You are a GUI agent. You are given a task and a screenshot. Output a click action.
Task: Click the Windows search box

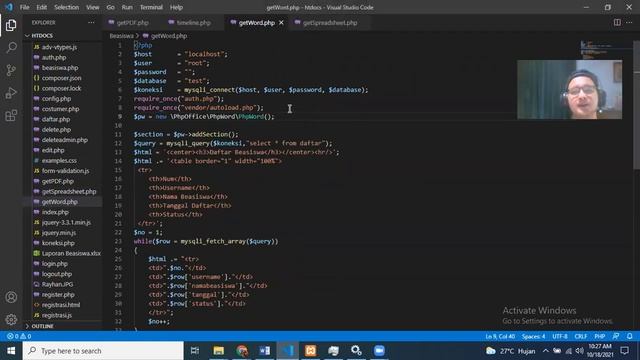pos(103,351)
